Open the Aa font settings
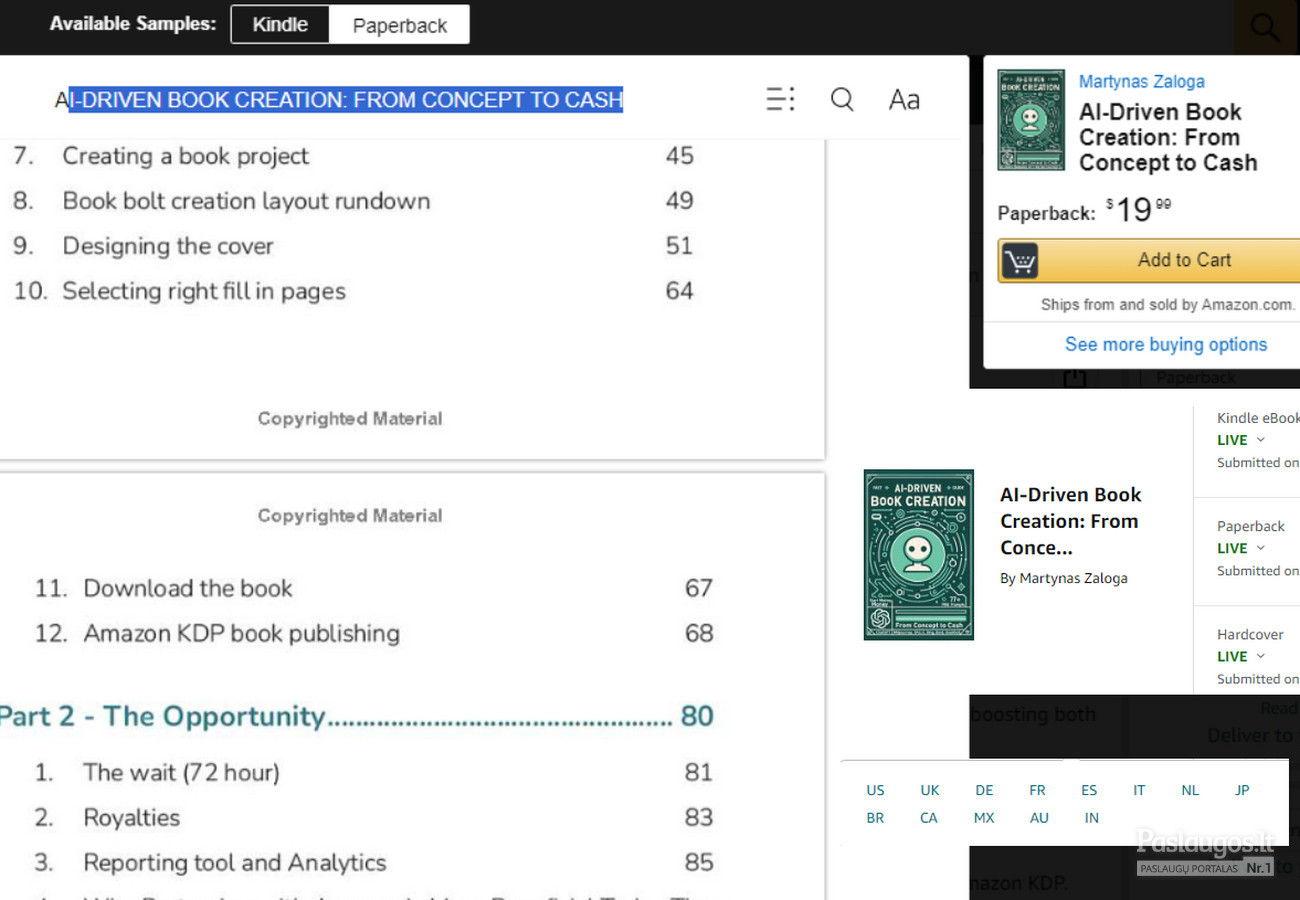Viewport: 1300px width, 900px height. tap(904, 99)
